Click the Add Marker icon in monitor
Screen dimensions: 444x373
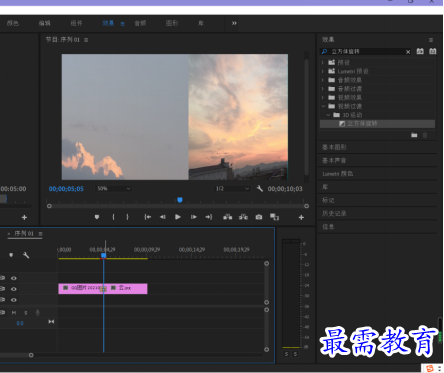tap(97, 217)
